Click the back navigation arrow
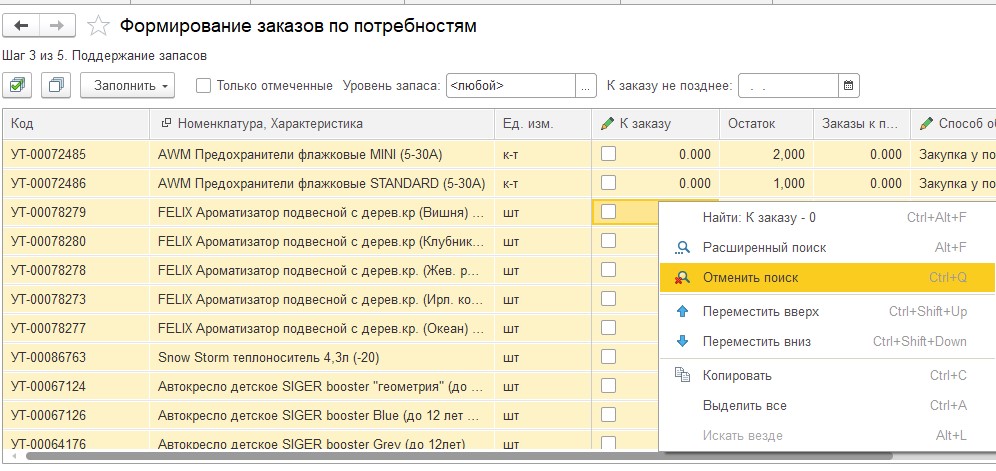The width and height of the screenshot is (996, 471). [x=21, y=25]
